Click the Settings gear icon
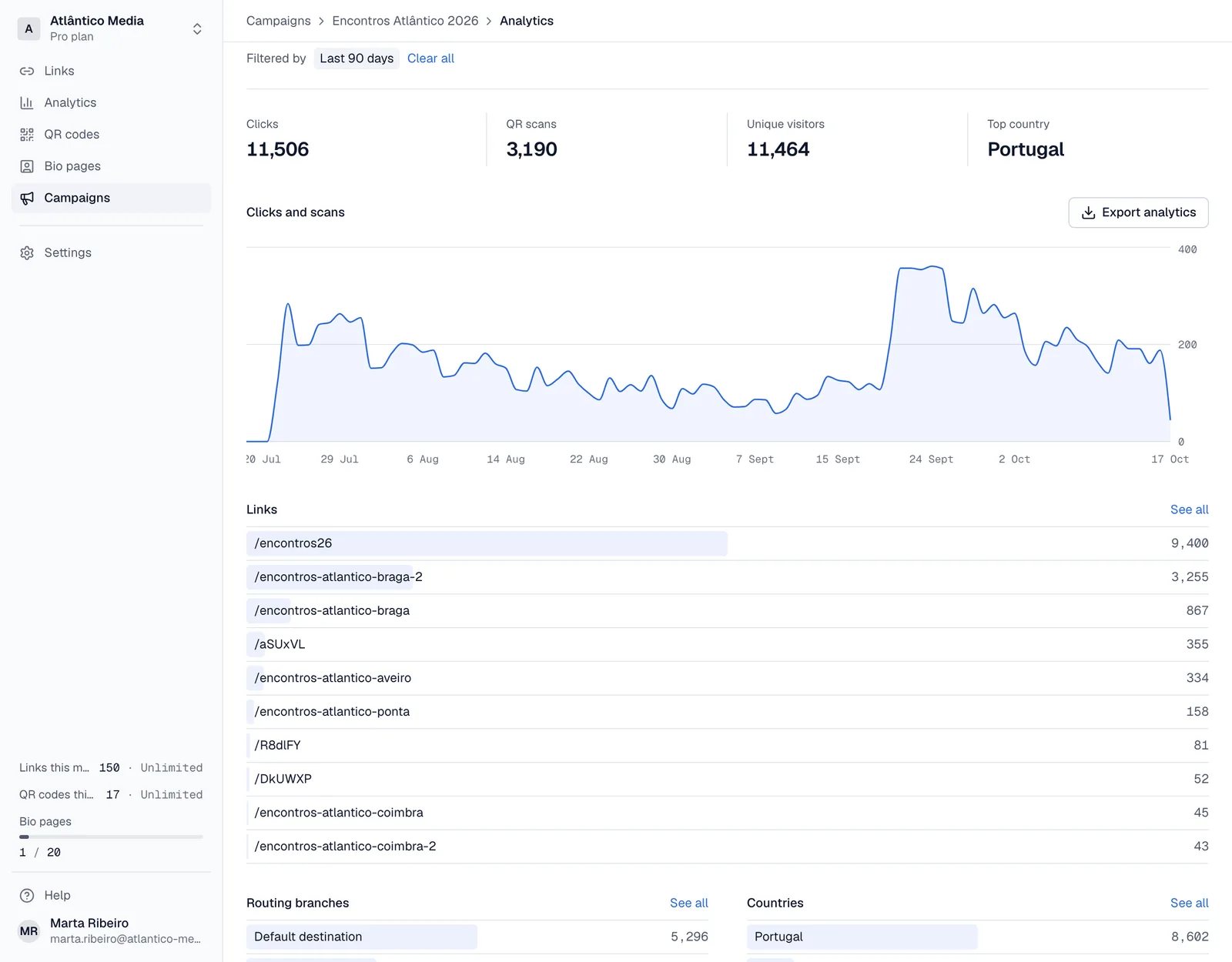The height and width of the screenshot is (962, 1232). pyautogui.click(x=27, y=253)
